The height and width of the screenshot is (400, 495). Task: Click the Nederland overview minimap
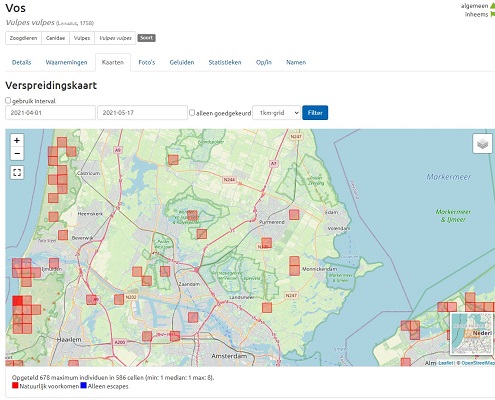pos(471,333)
